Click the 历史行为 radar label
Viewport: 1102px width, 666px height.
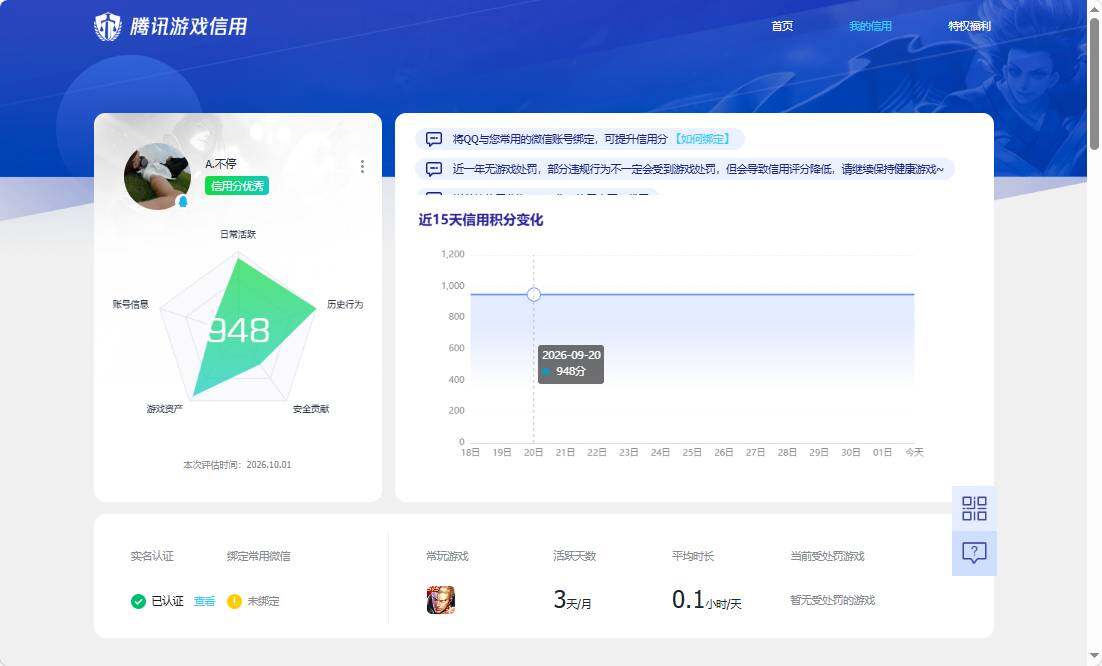(x=345, y=304)
